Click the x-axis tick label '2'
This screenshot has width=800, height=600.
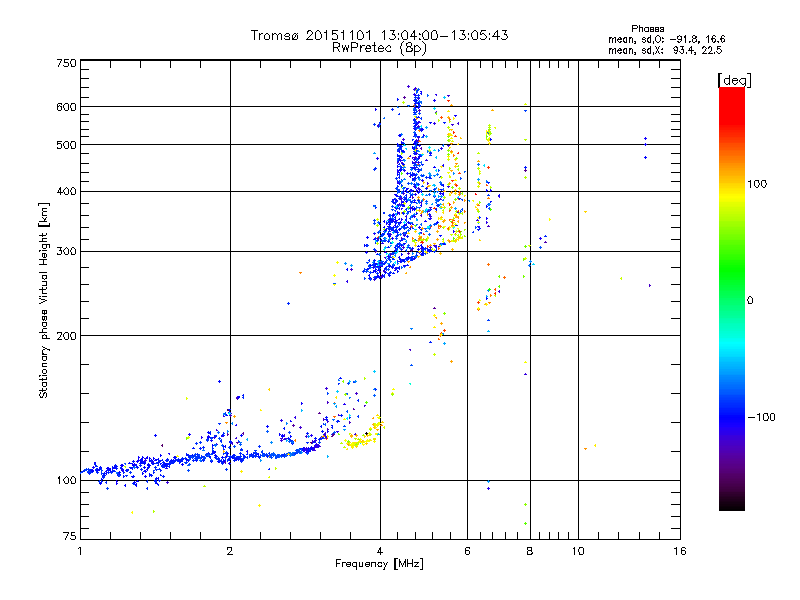coord(230,551)
